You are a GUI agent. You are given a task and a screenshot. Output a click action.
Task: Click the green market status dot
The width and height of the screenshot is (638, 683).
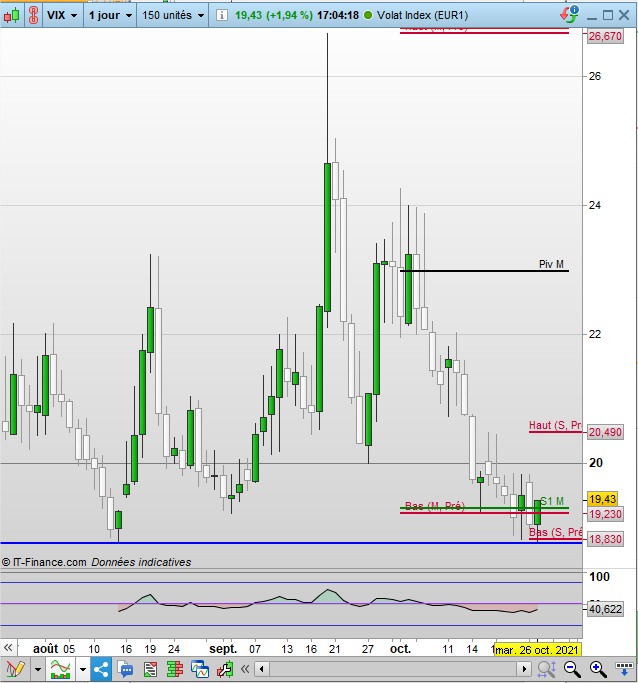coord(368,15)
